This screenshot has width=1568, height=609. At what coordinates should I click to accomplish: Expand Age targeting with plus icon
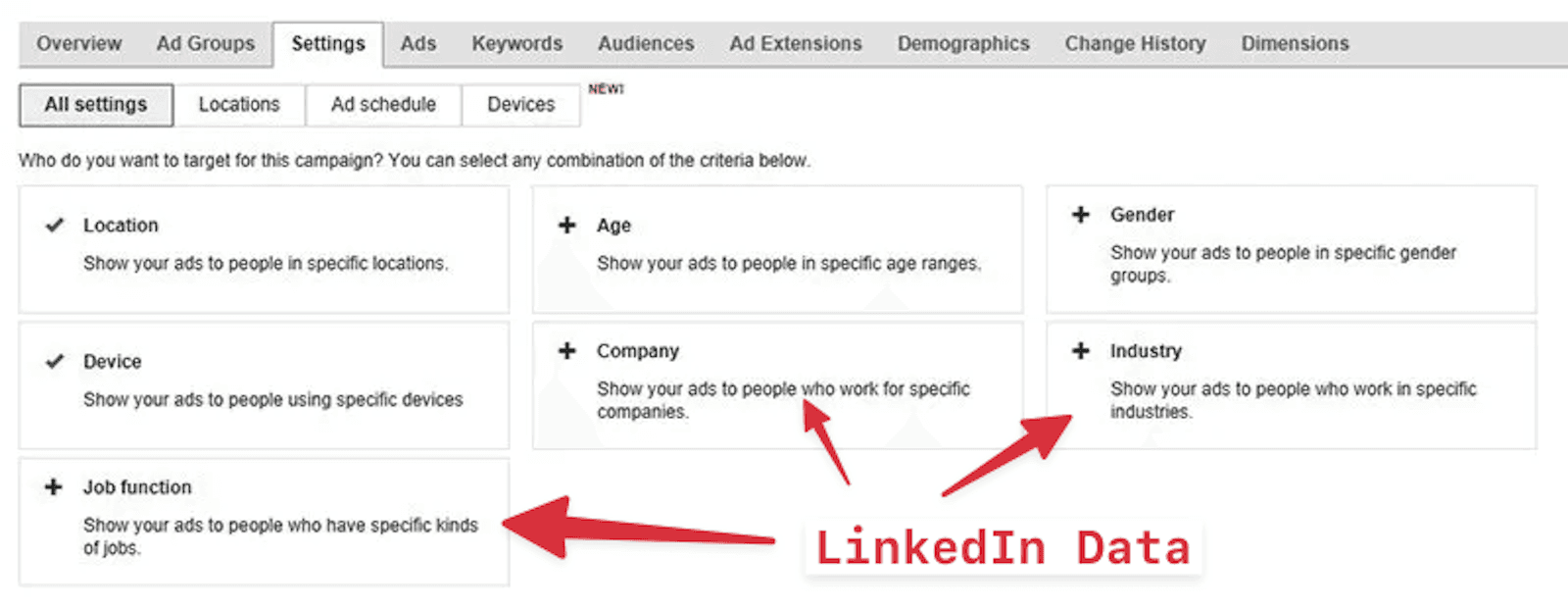[567, 226]
